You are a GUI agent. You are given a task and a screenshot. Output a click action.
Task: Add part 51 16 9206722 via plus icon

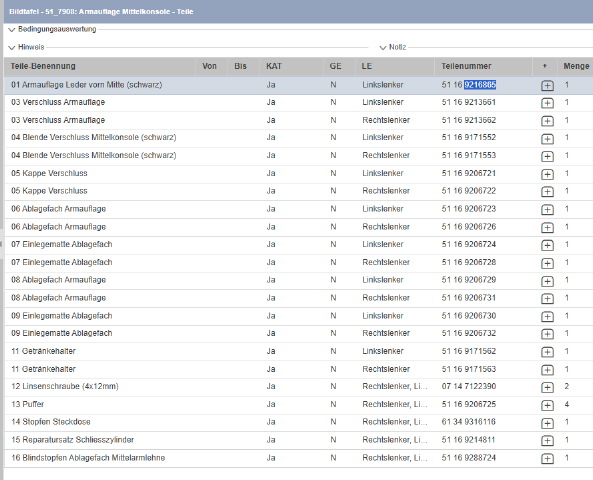pos(547,192)
